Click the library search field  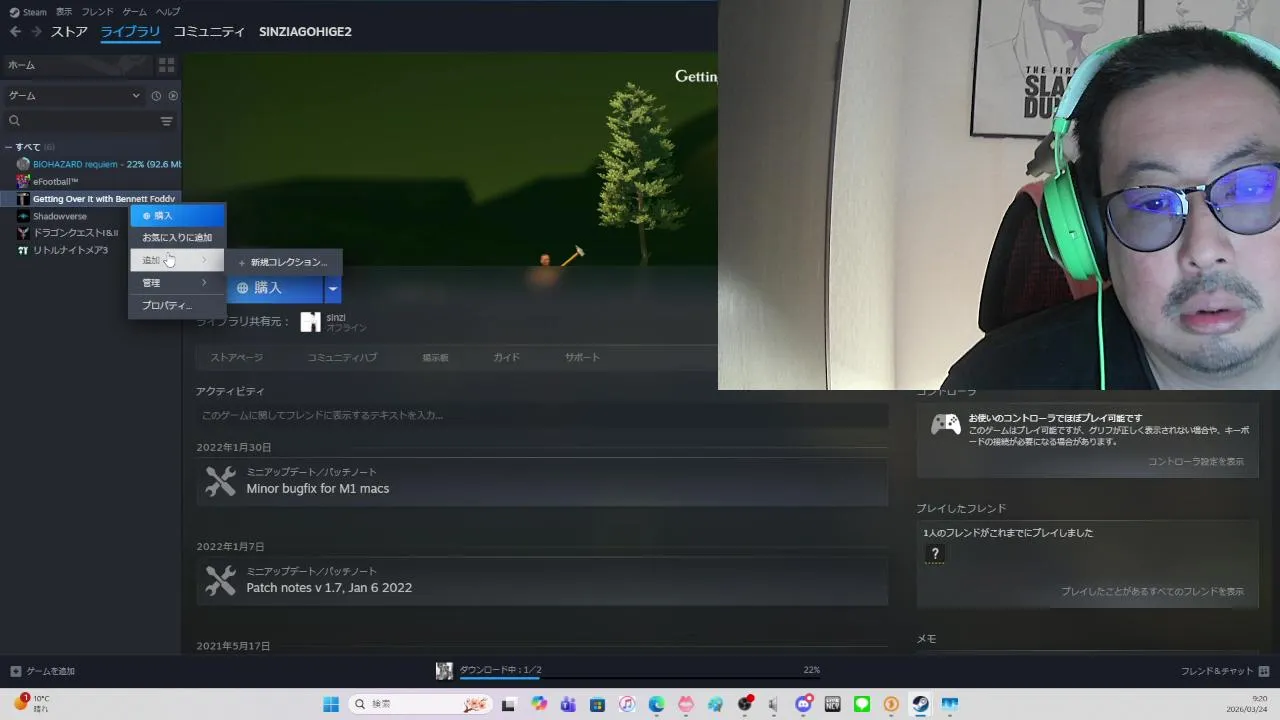point(90,121)
